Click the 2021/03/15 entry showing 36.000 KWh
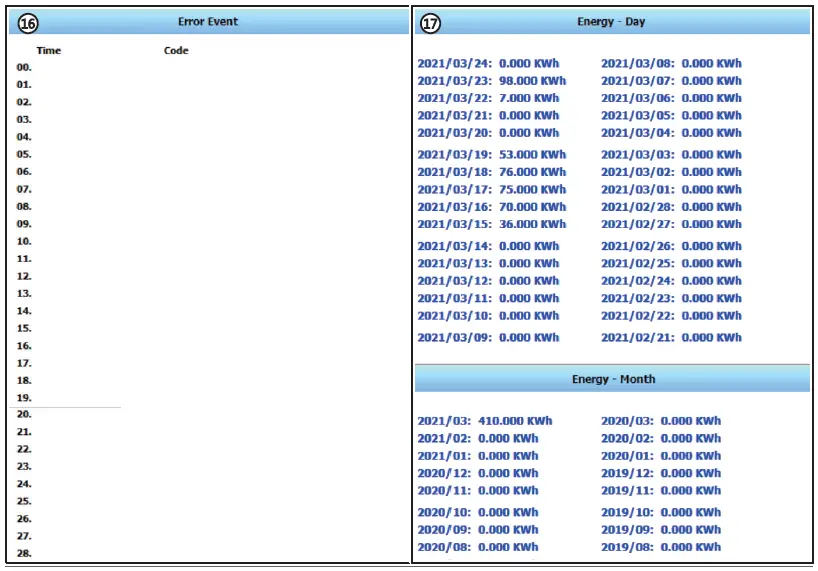Screen dimensions: 818x571 [491, 224]
